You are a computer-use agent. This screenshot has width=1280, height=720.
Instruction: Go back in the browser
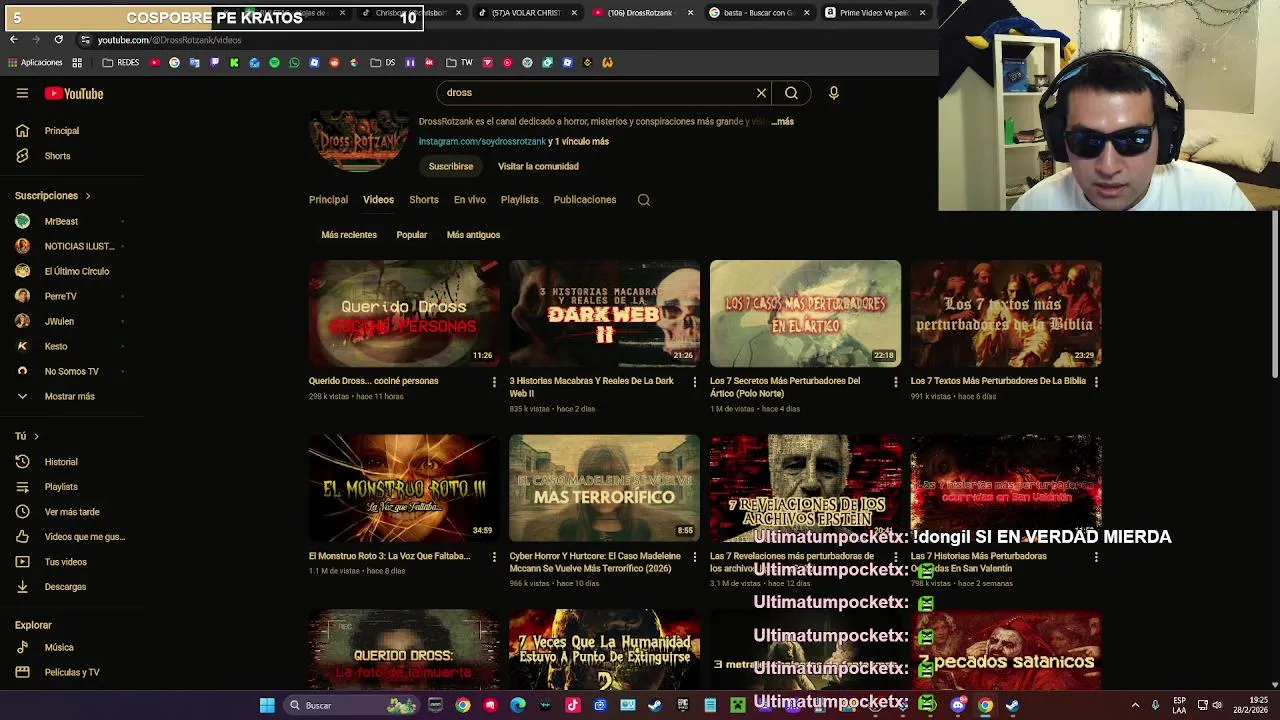pos(13,40)
